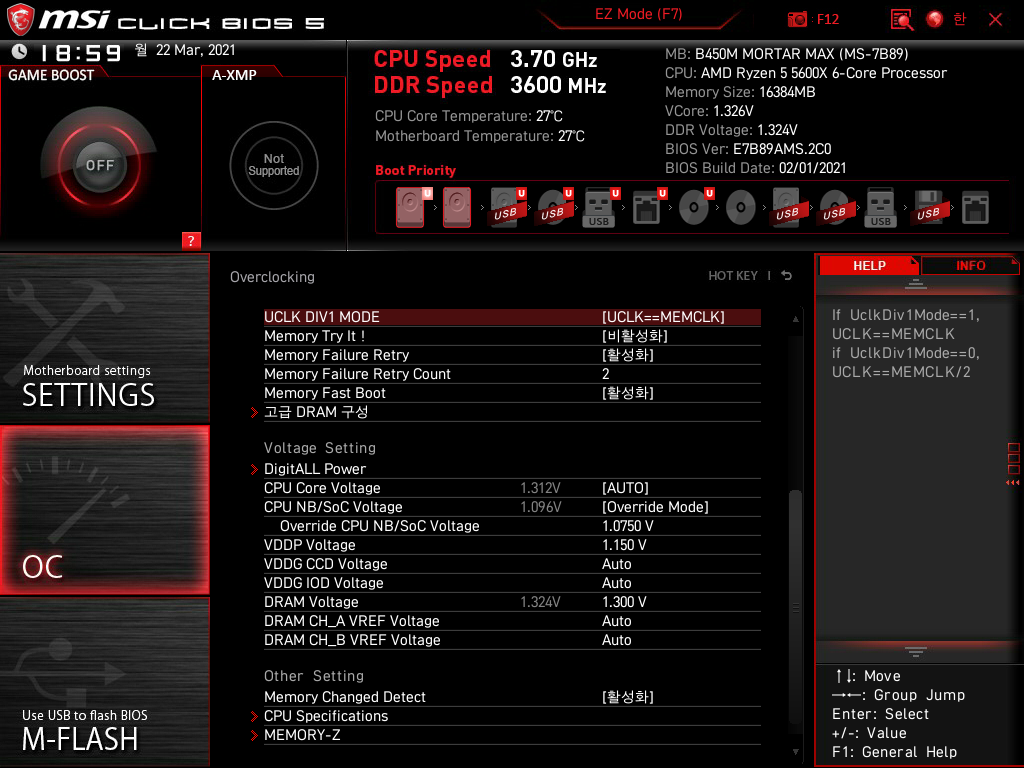The width and height of the screenshot is (1024, 768).
Task: Click the settings list scrollbar down arrow
Action: [795, 752]
